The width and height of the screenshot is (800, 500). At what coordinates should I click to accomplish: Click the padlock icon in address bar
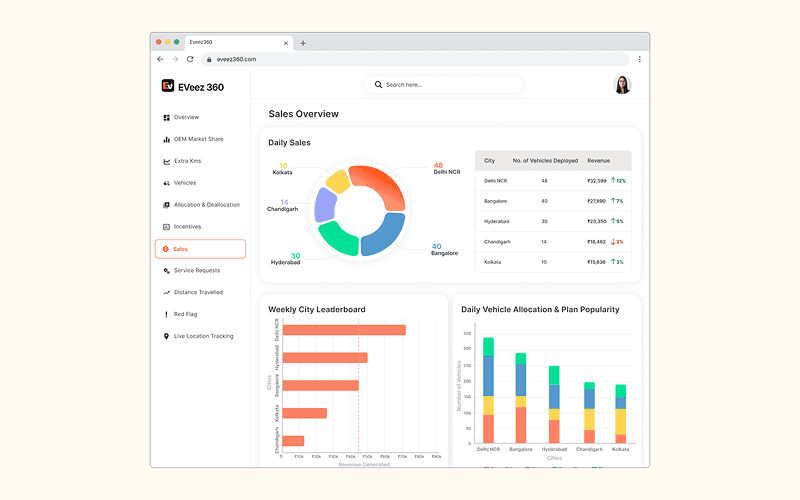(209, 60)
